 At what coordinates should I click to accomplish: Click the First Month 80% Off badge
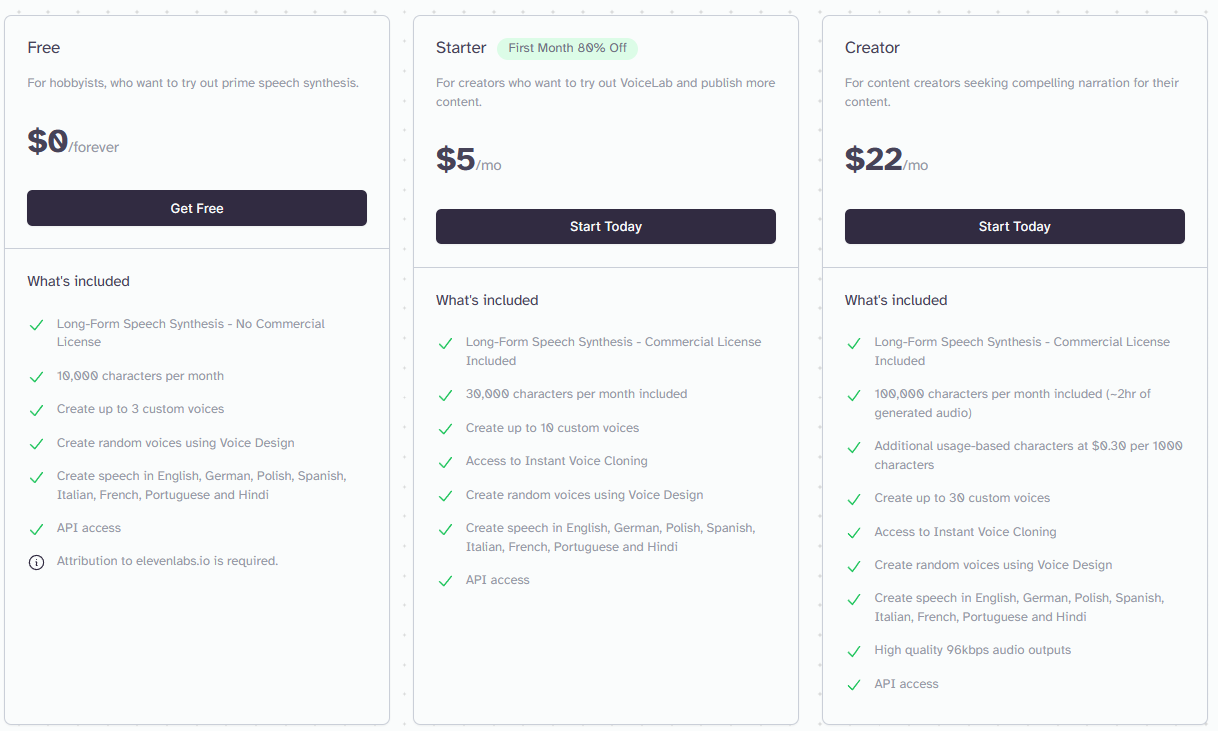coord(567,48)
